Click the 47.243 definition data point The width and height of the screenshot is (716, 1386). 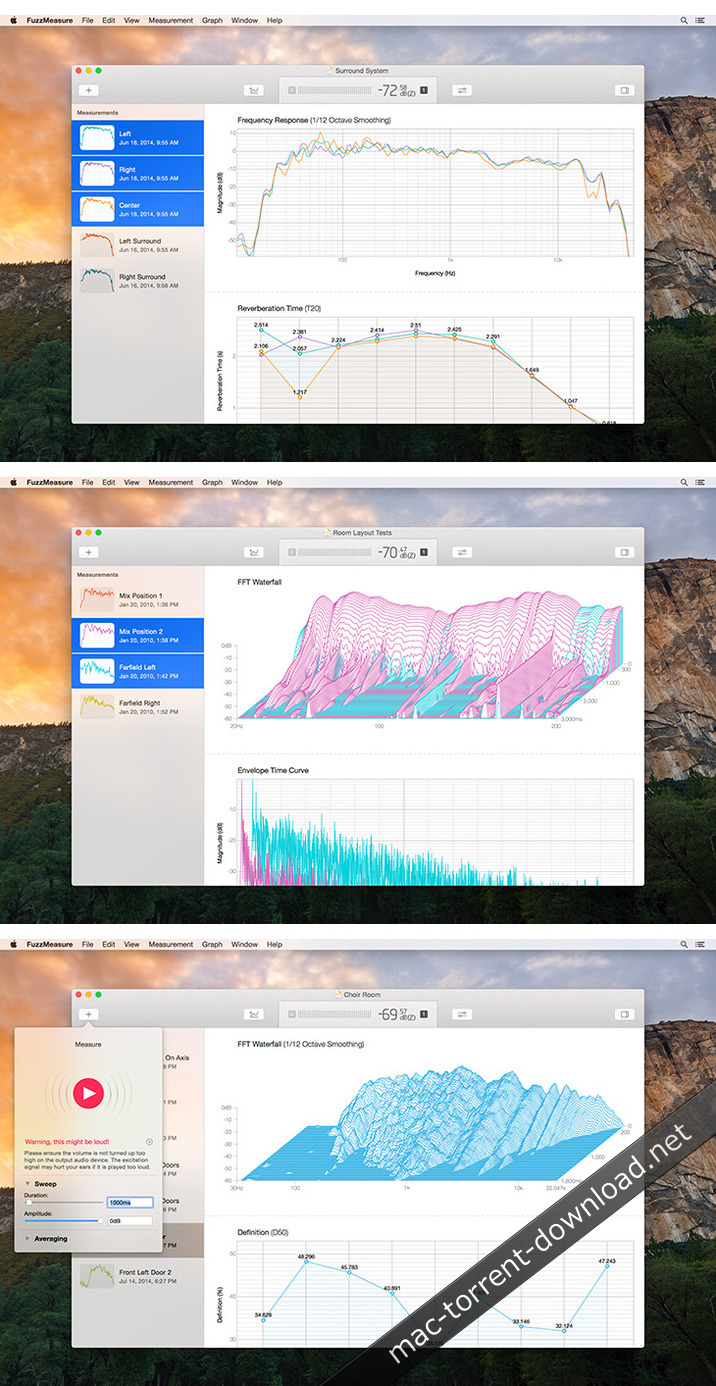click(x=606, y=1266)
